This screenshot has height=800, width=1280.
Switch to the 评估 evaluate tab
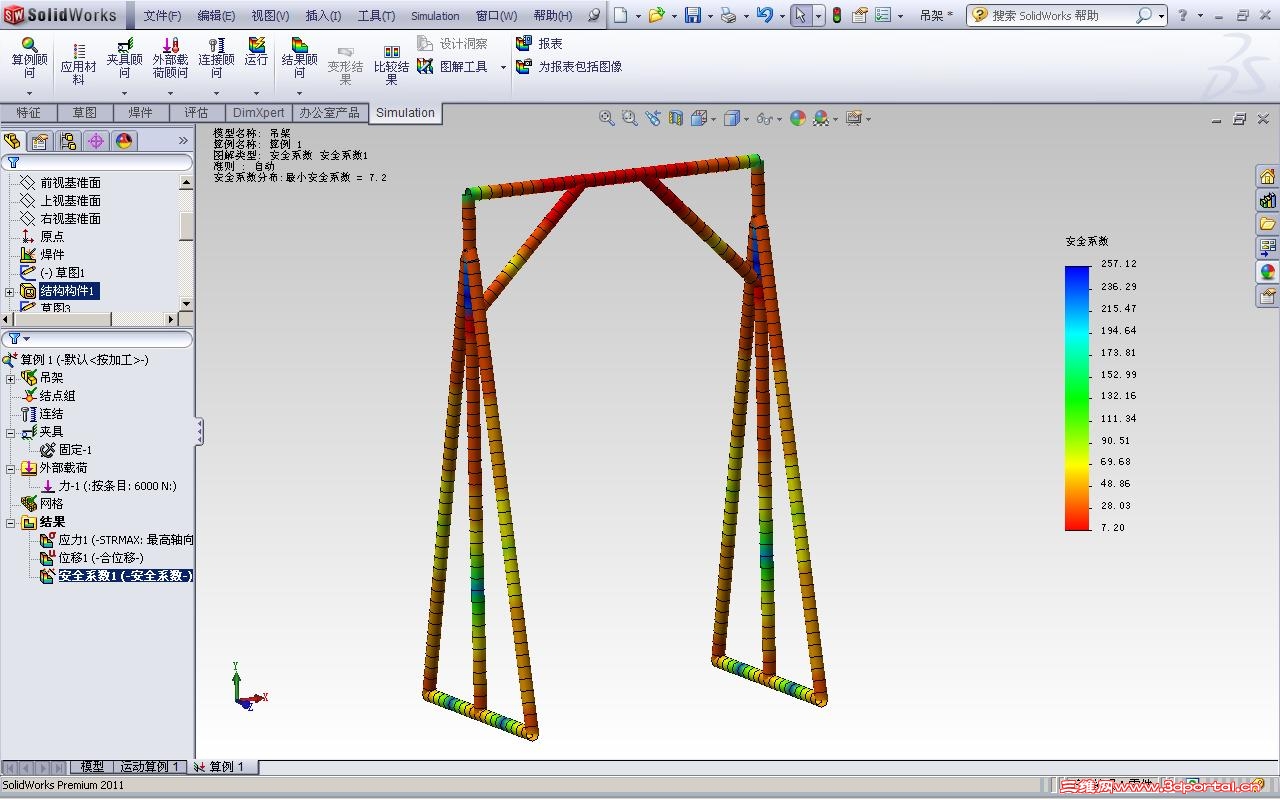click(196, 113)
